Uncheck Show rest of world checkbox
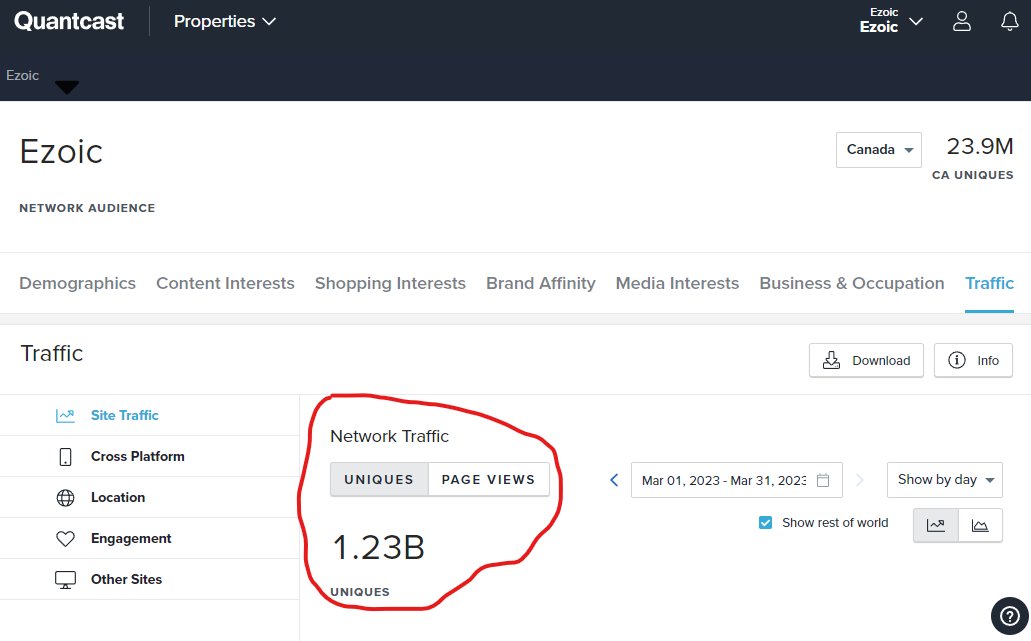Image resolution: width=1031 pixels, height=641 pixels. pos(765,523)
